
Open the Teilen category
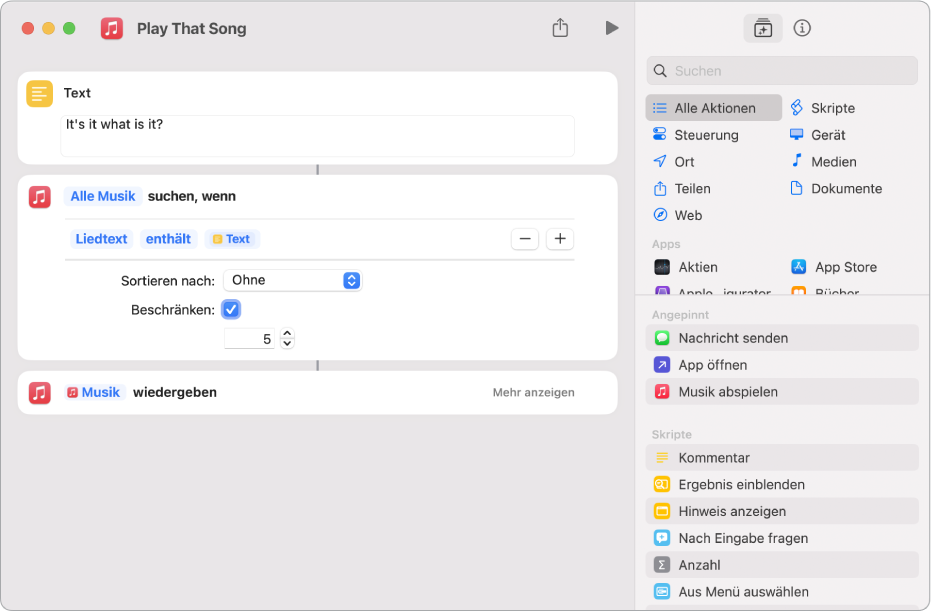click(682, 189)
